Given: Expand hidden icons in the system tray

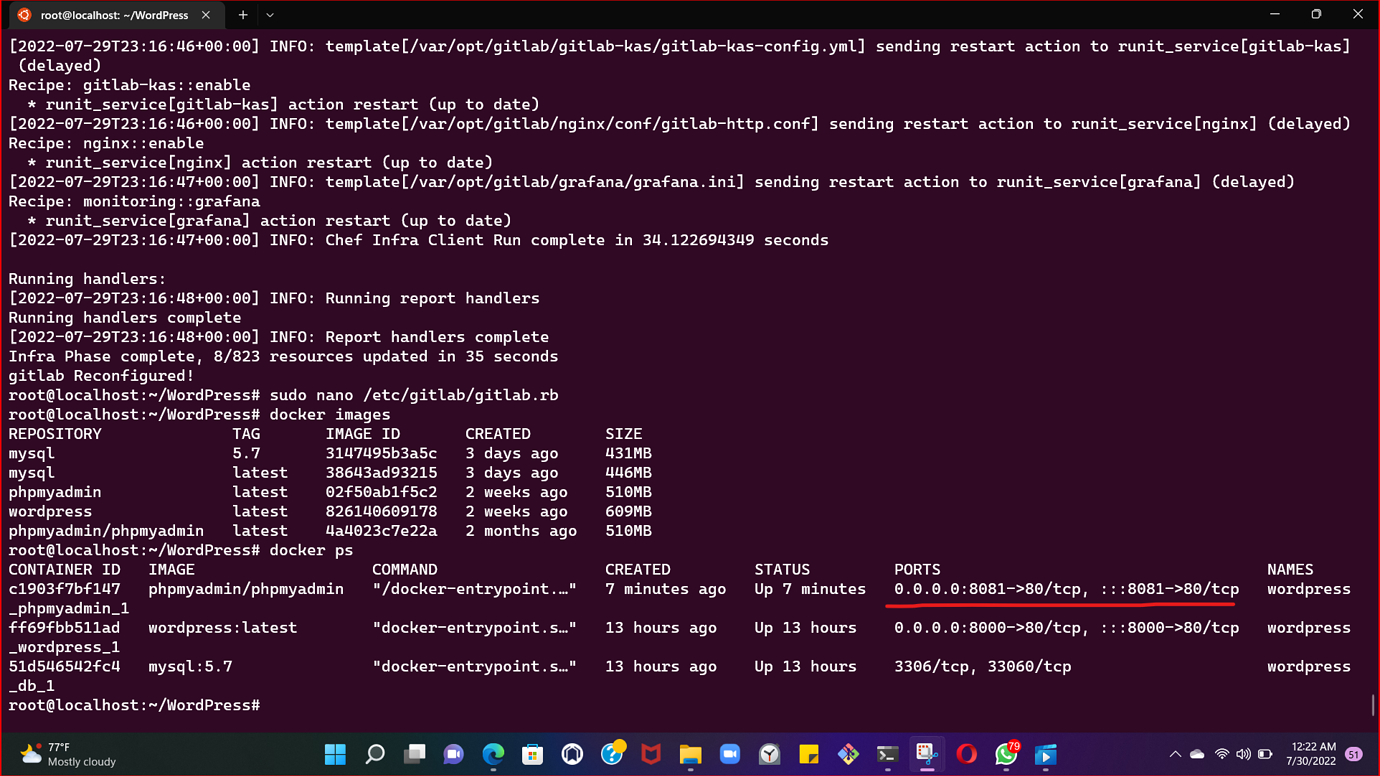Looking at the screenshot, I should [x=1175, y=756].
